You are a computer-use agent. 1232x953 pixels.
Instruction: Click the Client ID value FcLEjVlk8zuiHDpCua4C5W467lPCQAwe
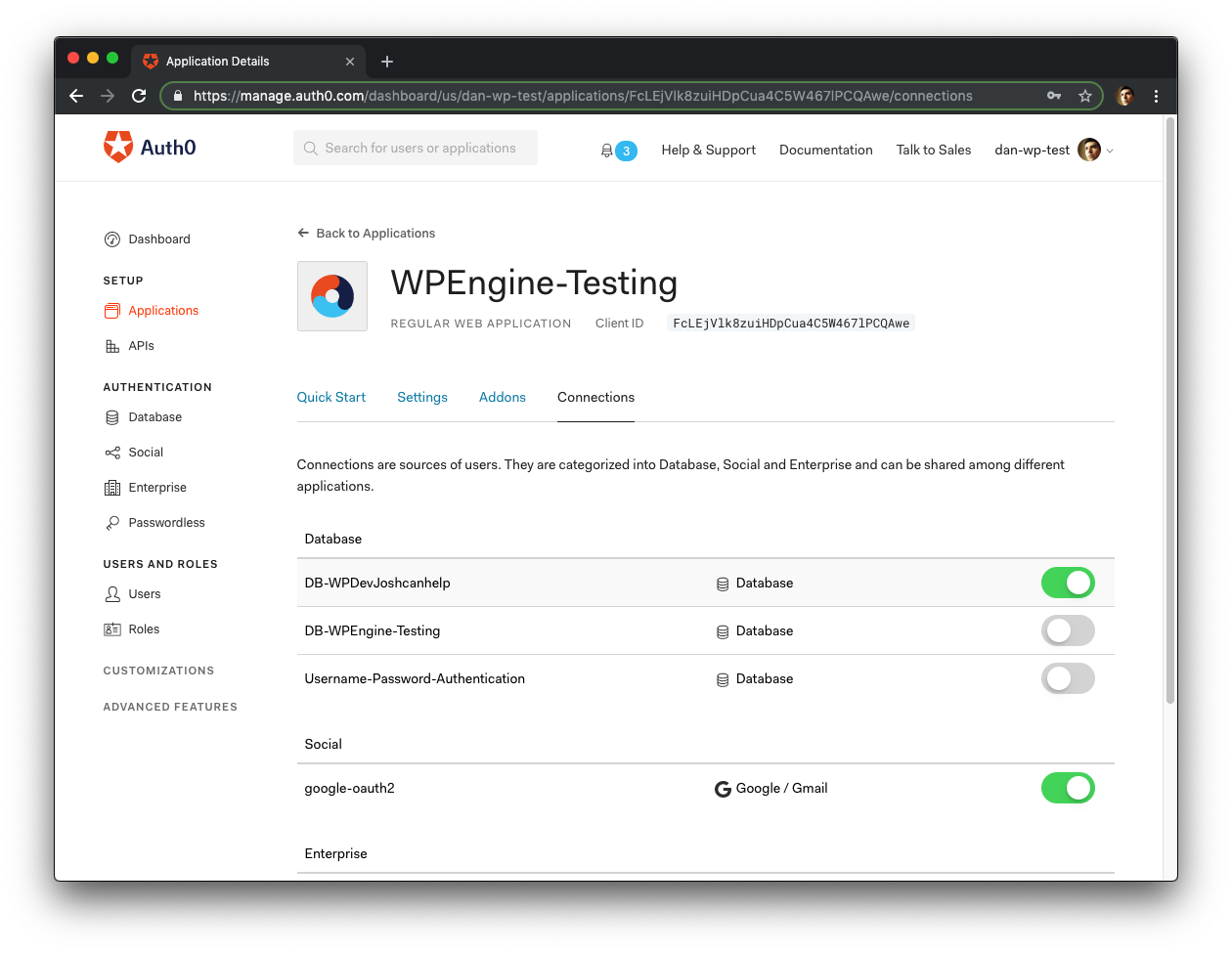tap(791, 324)
